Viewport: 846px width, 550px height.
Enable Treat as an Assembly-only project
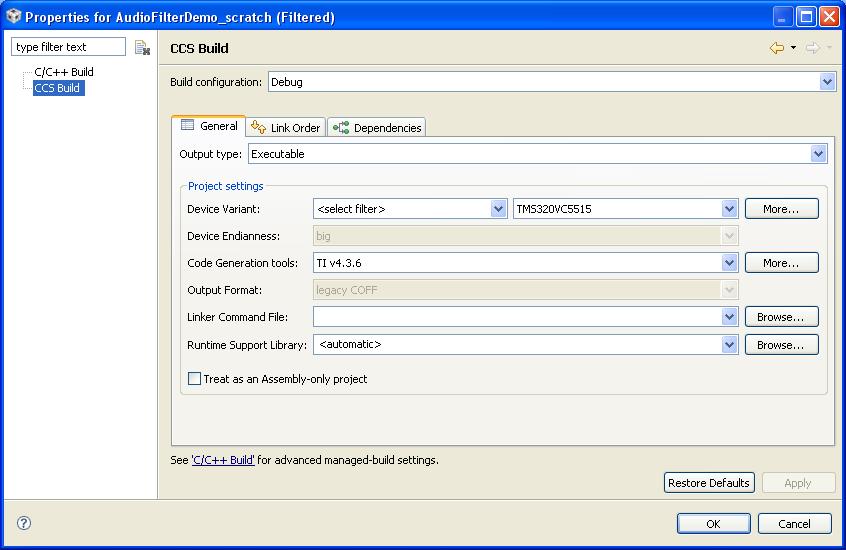coord(195,379)
